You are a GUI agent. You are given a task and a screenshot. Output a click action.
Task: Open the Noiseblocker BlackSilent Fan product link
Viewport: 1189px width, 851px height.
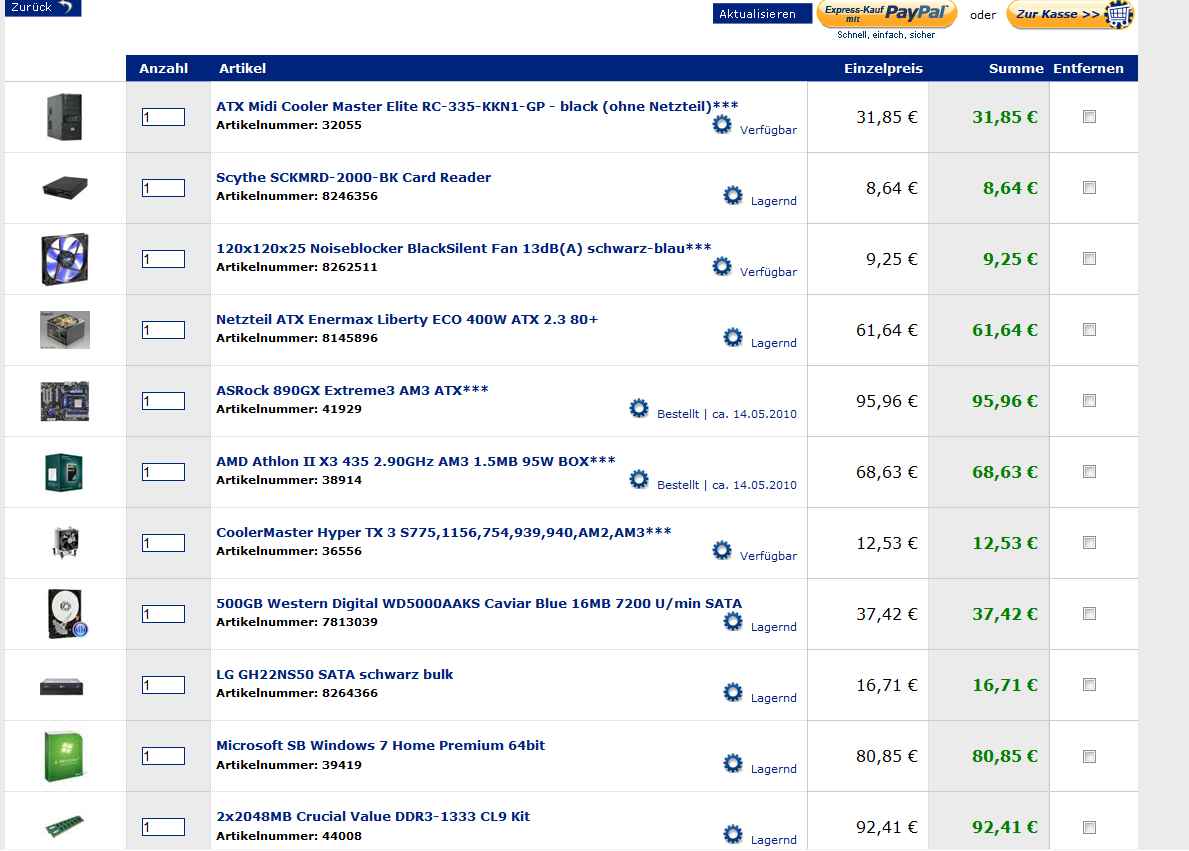tap(464, 248)
